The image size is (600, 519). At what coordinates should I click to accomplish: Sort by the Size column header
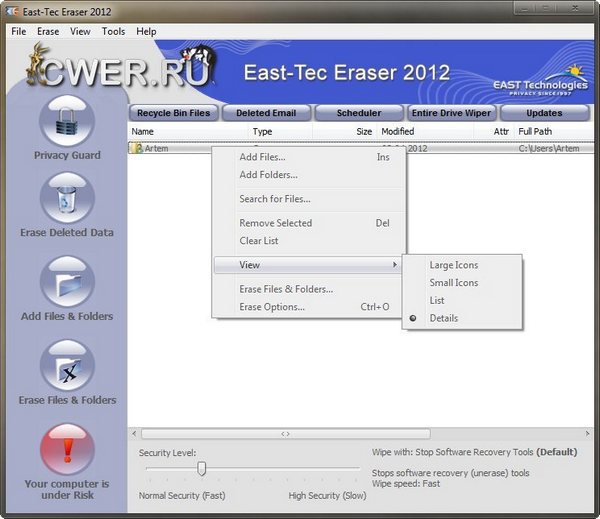click(345, 131)
